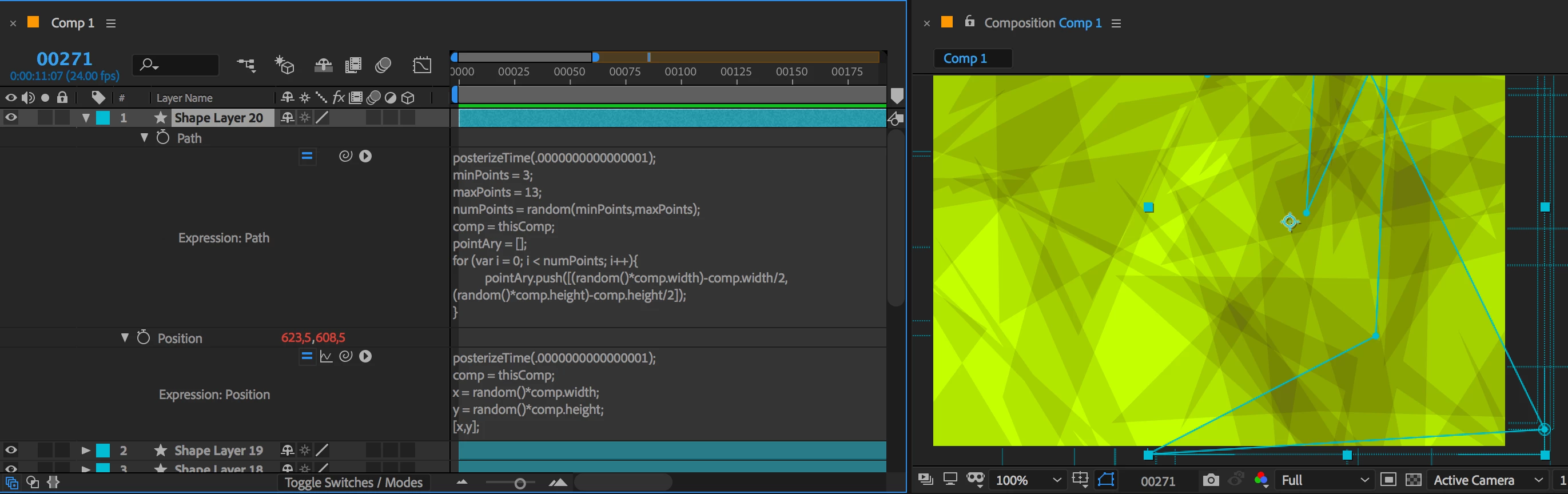Viewport: 1568px width, 494px height.
Task: Open the Composition Mini-Flowchart in timeline
Action: pyautogui.click(x=246, y=65)
